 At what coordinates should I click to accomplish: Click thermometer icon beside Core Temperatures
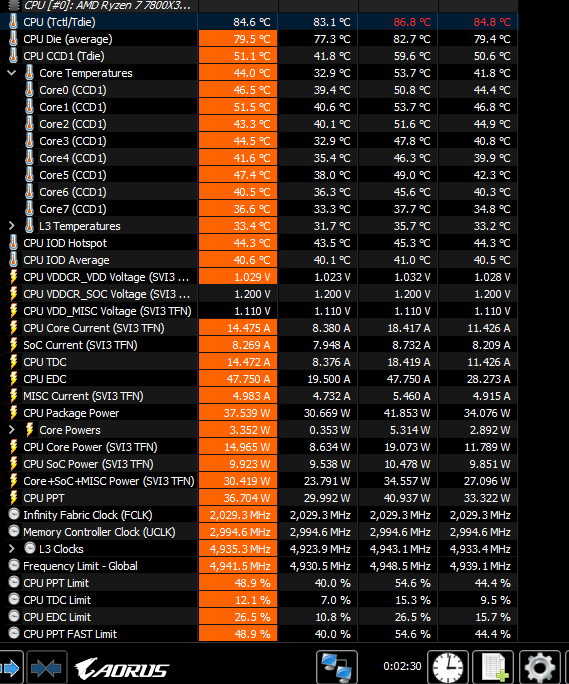(29, 73)
